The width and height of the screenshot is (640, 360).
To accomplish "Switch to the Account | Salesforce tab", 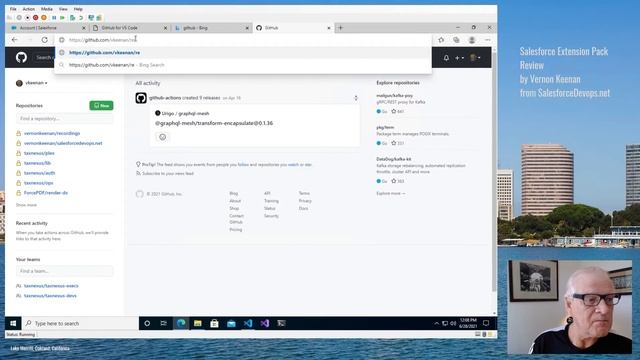I will tap(47, 28).
